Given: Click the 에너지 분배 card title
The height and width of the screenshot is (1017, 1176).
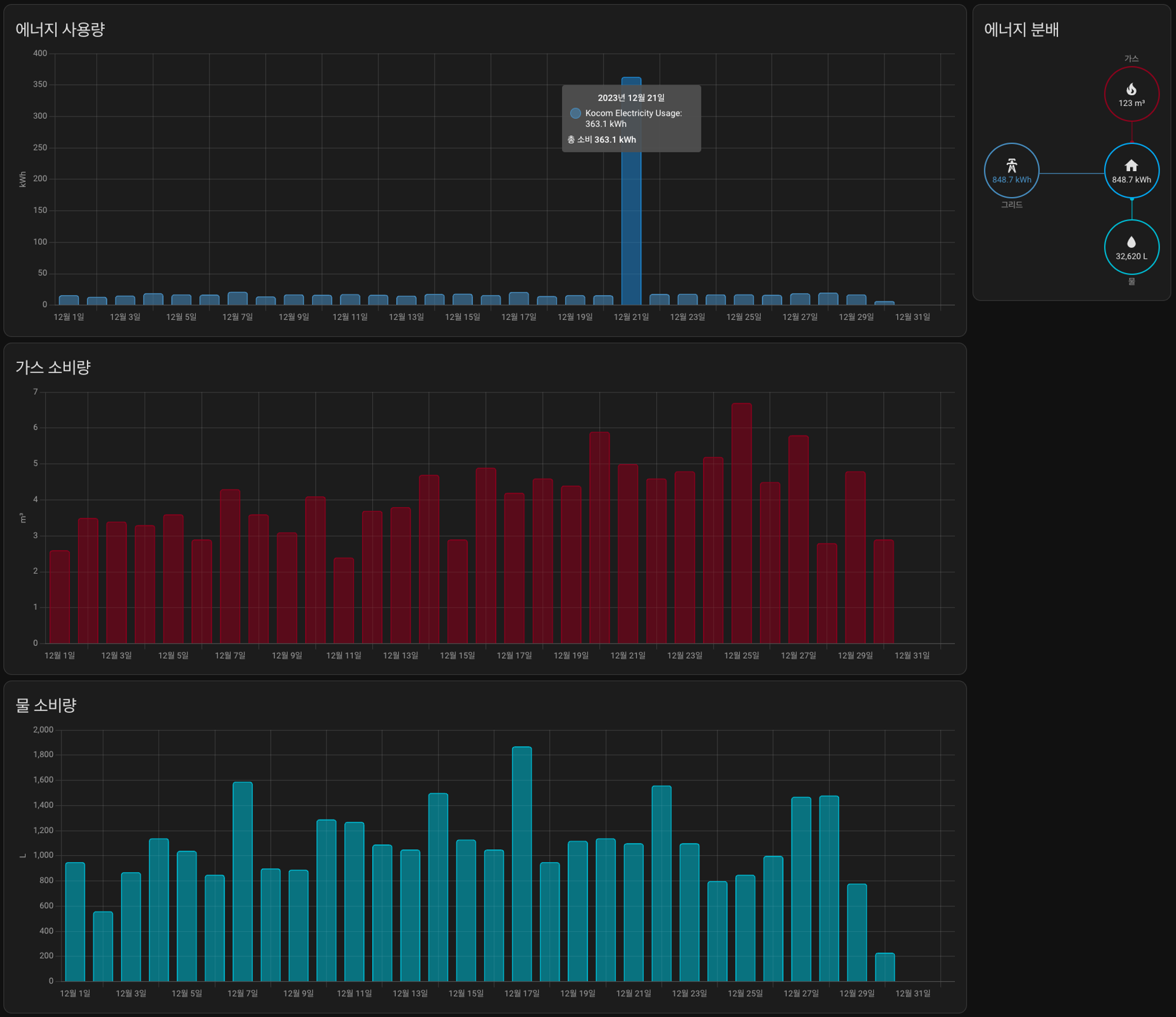Looking at the screenshot, I should 1021,29.
